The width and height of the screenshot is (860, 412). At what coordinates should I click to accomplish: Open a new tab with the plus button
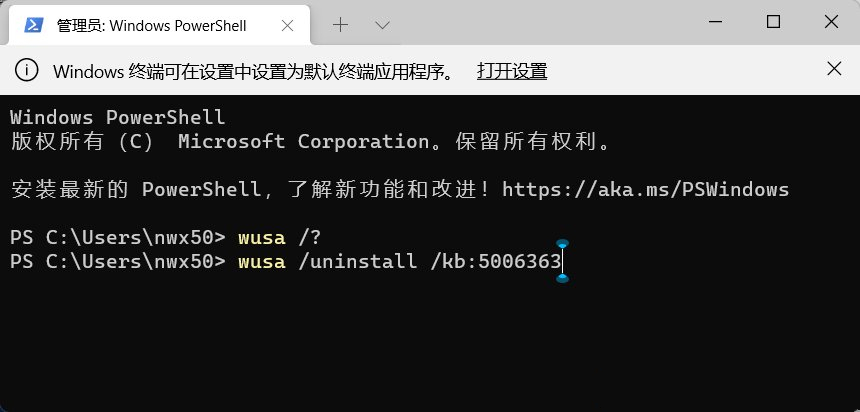coord(340,23)
